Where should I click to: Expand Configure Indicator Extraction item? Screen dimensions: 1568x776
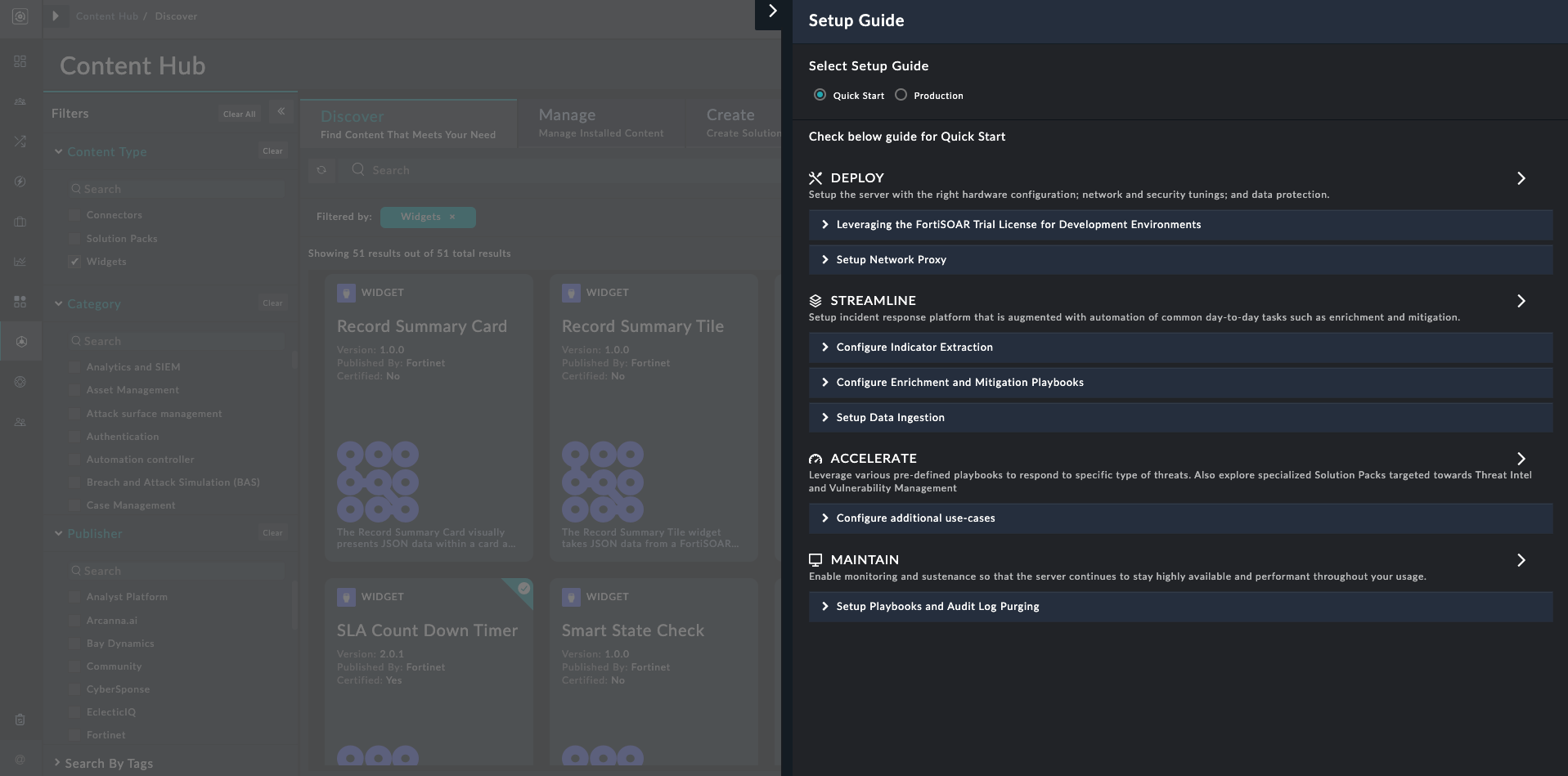[914, 348]
